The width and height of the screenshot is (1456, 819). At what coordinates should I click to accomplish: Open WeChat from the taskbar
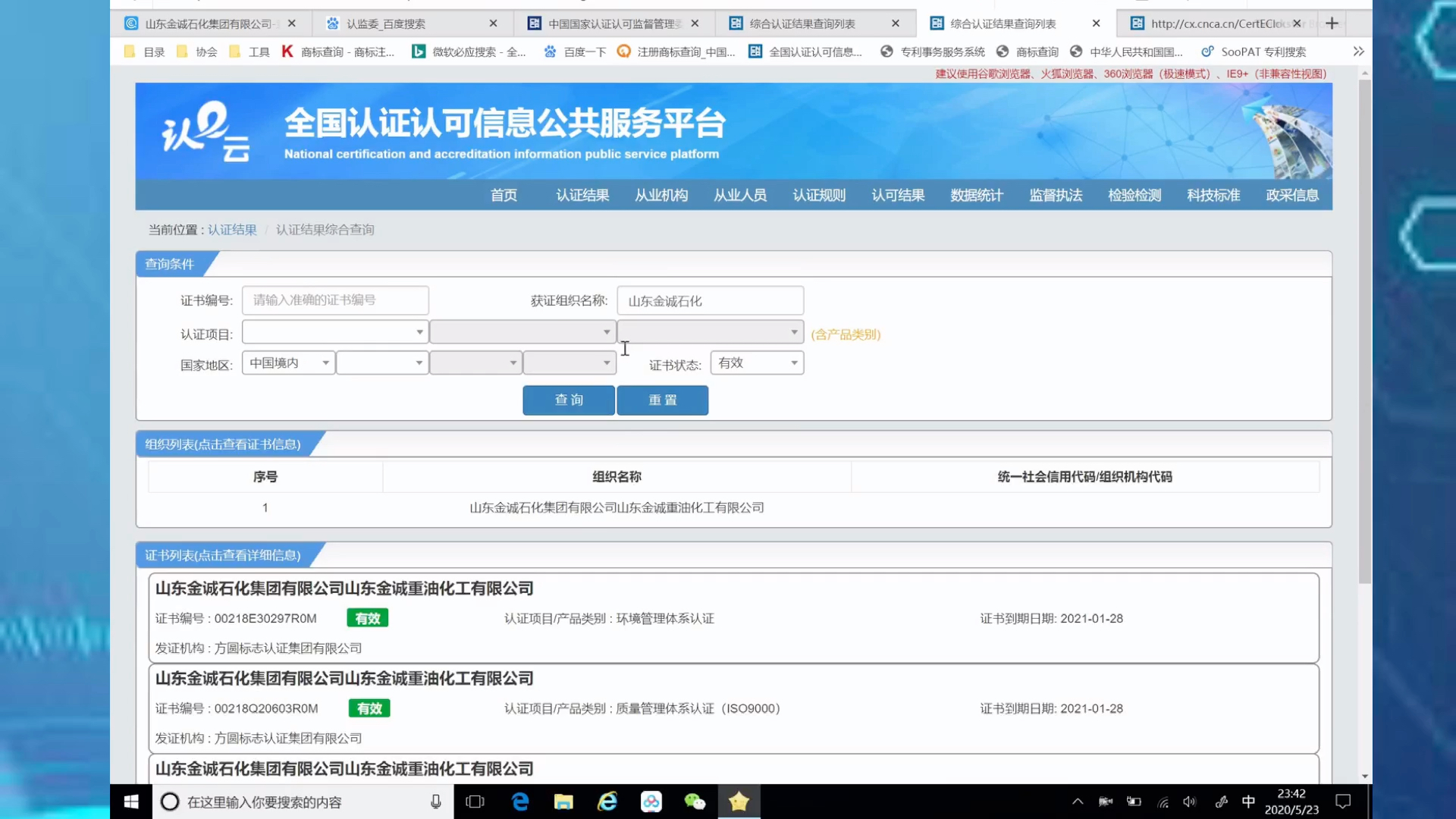[x=695, y=802]
